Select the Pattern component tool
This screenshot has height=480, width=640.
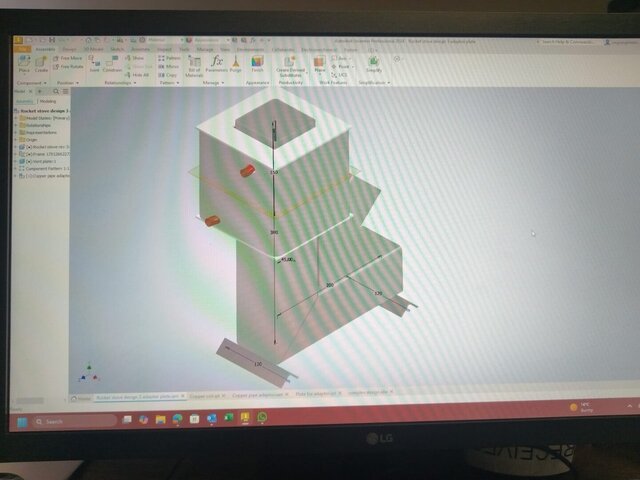point(169,58)
